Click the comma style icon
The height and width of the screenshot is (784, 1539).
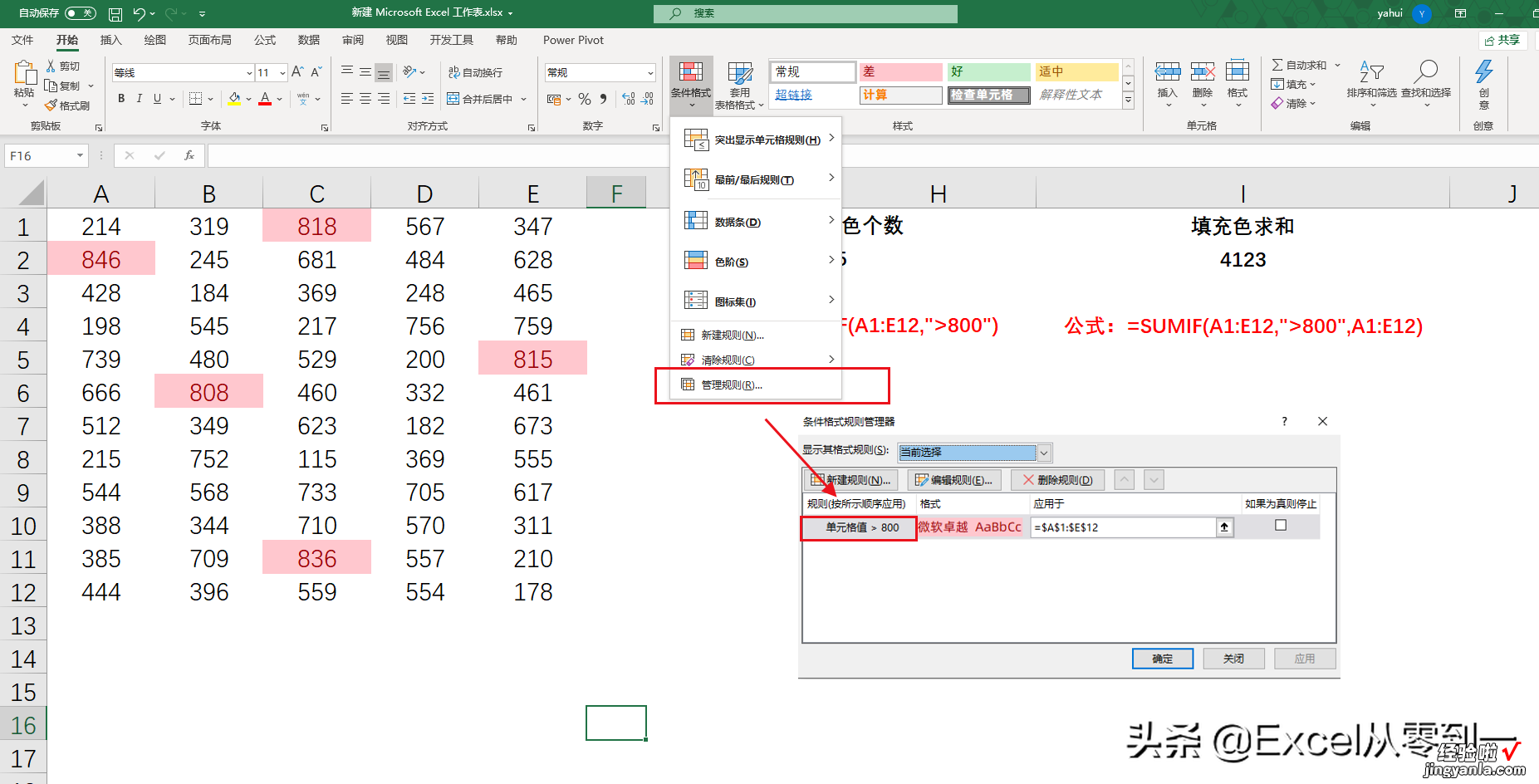(604, 99)
